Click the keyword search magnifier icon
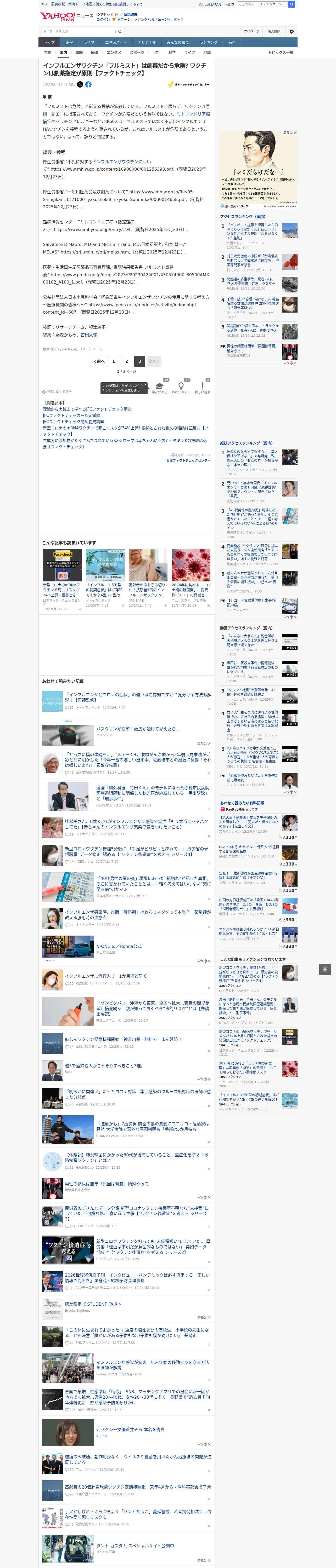Screen dimensions: 336x1568 pos(120,32)
